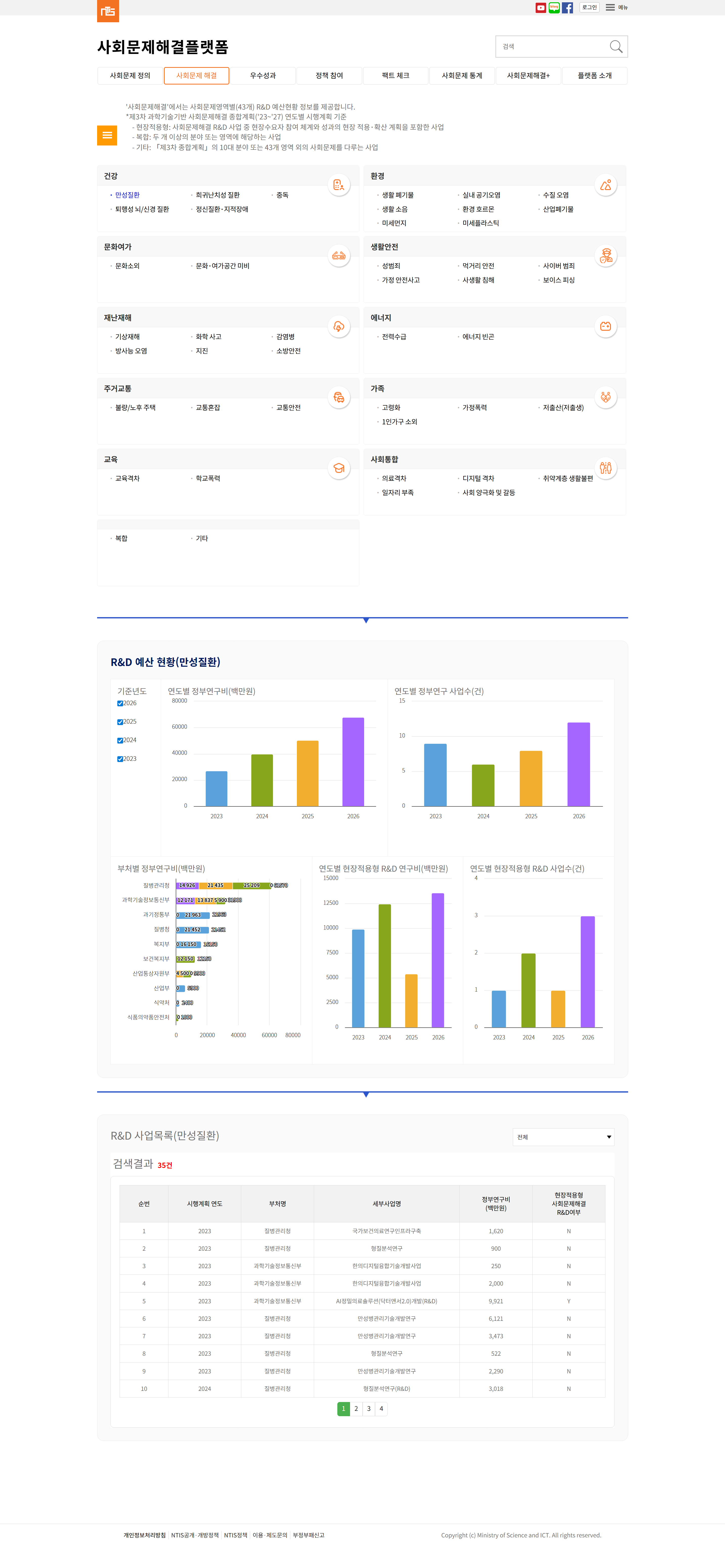Click the 생활안전 category icon
The image size is (725, 1568).
[x=606, y=256]
